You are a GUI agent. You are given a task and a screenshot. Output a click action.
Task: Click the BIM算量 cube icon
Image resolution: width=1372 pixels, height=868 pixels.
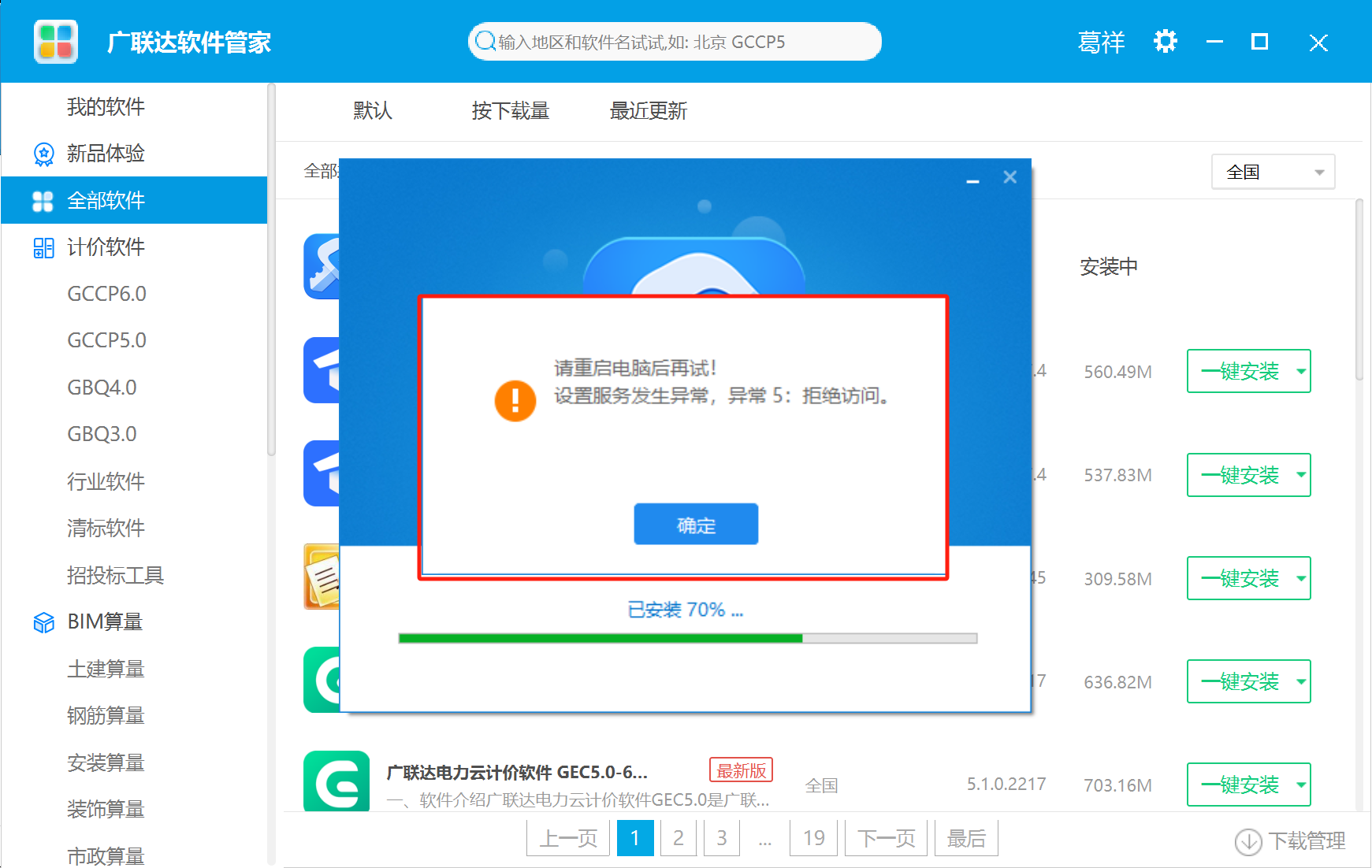(43, 623)
